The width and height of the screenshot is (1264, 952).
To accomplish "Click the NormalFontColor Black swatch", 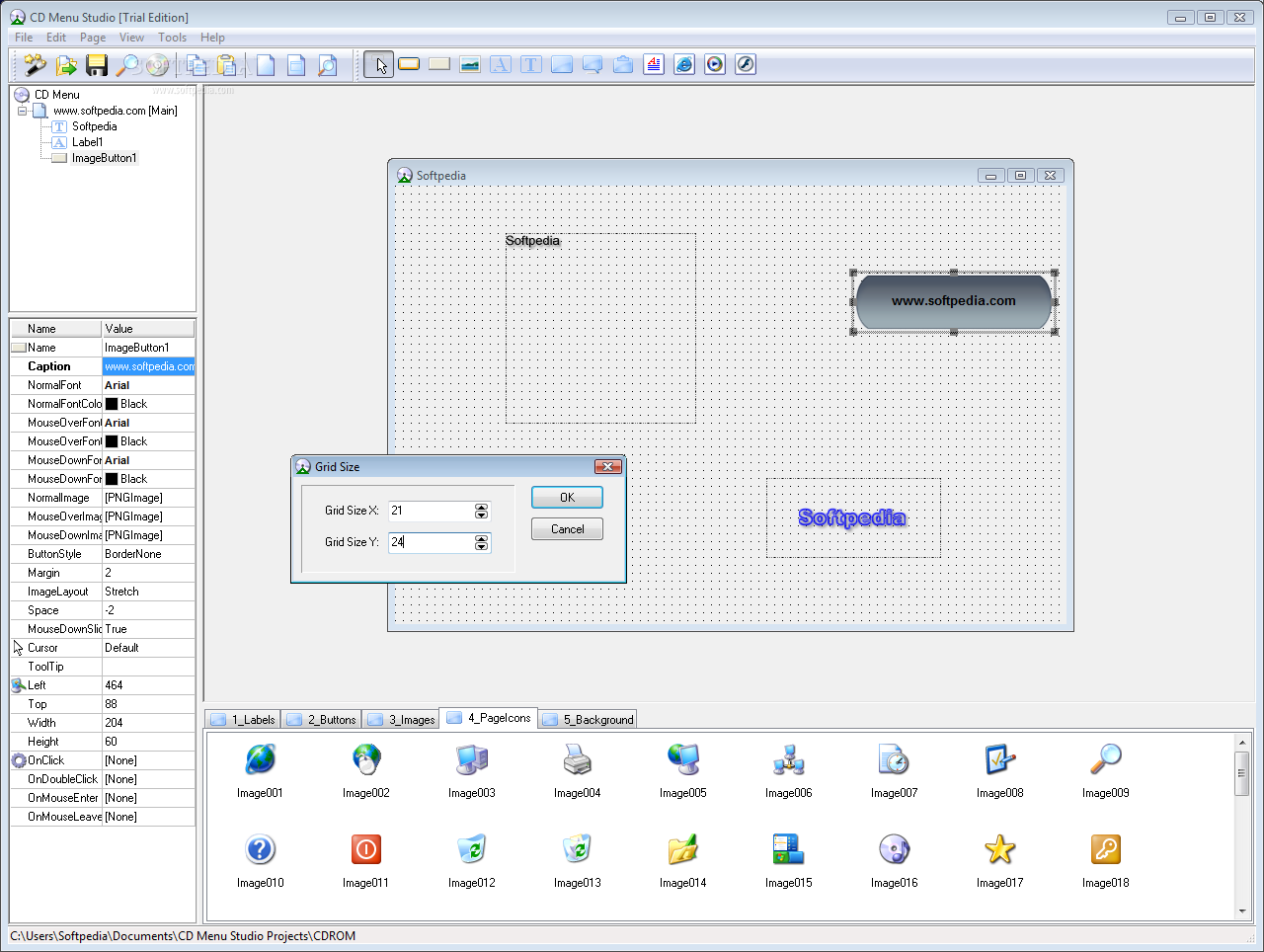I will [x=112, y=404].
